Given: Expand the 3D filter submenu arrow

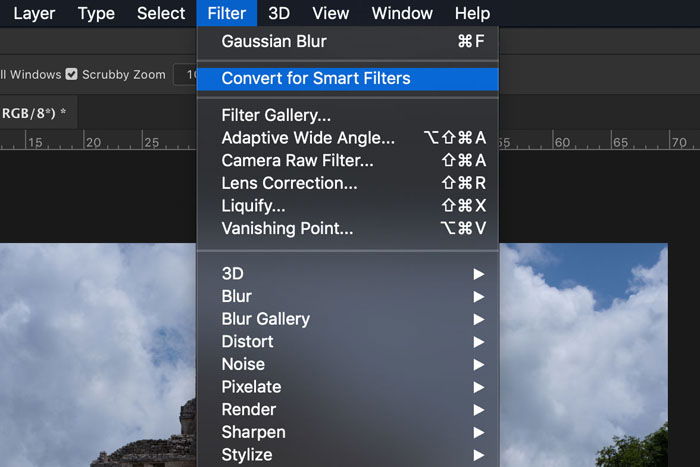Looking at the screenshot, I should tap(479, 274).
